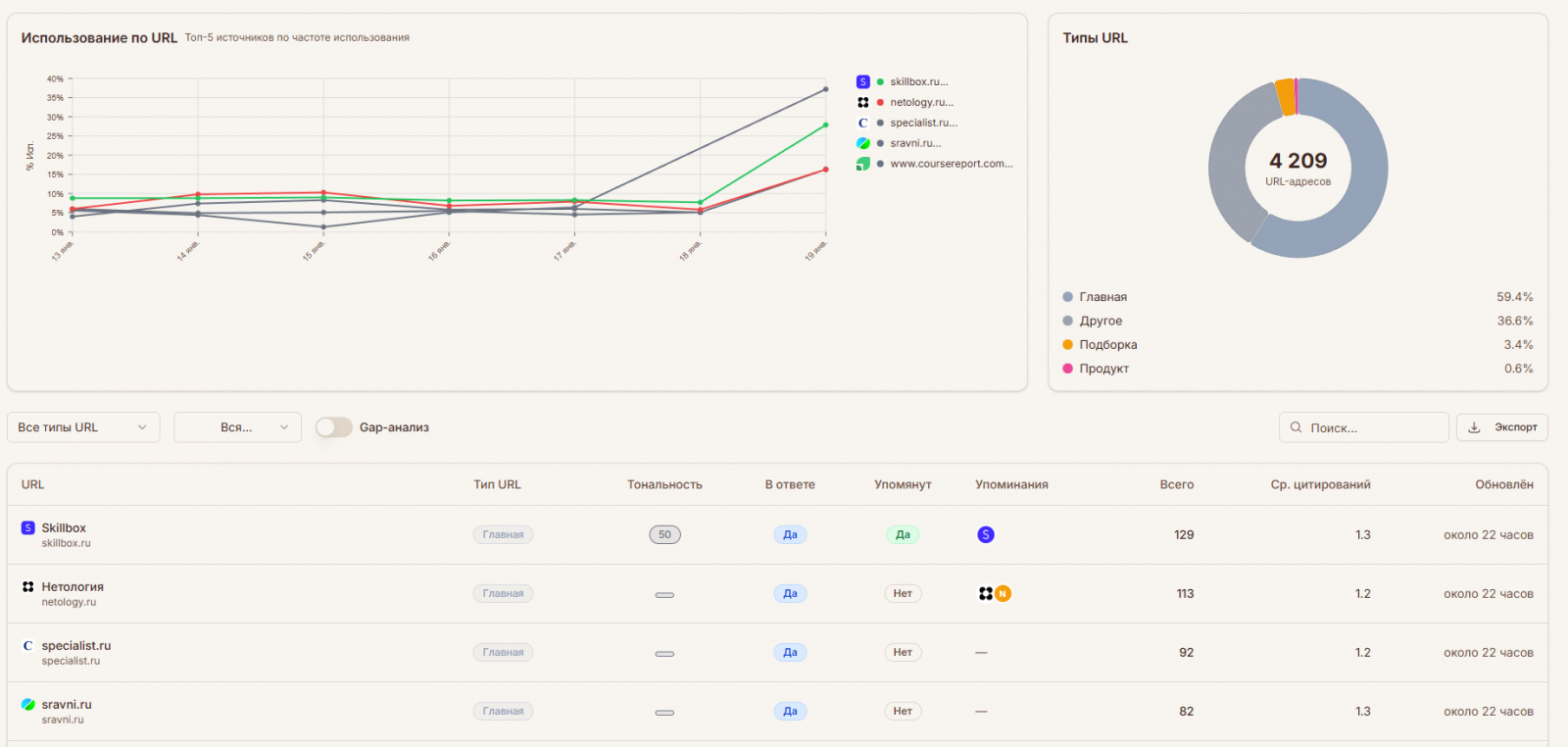Screen dimensions: 1568x747
Task: Select skillbox.ru... in the chart legend
Action: point(919,82)
